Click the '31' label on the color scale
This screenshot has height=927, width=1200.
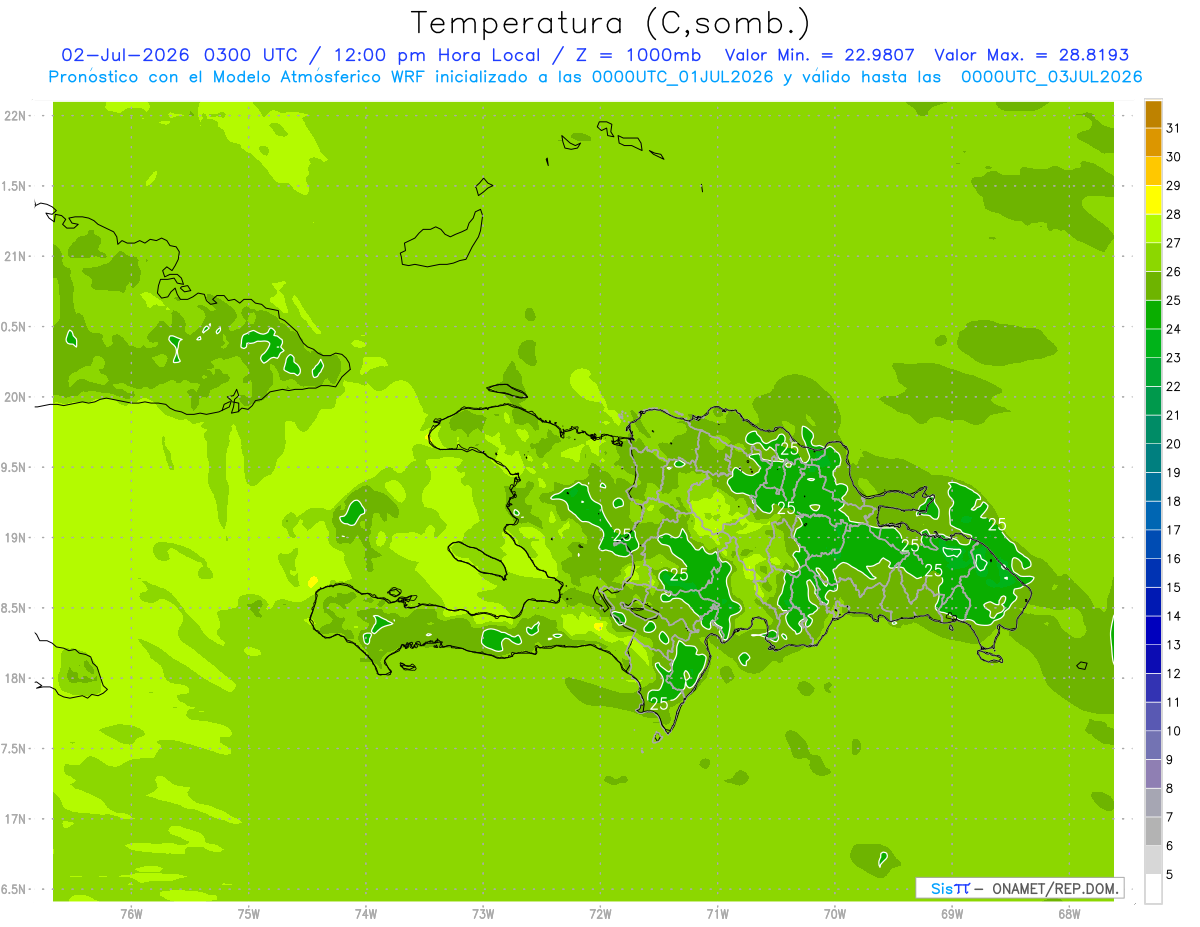point(1174,128)
